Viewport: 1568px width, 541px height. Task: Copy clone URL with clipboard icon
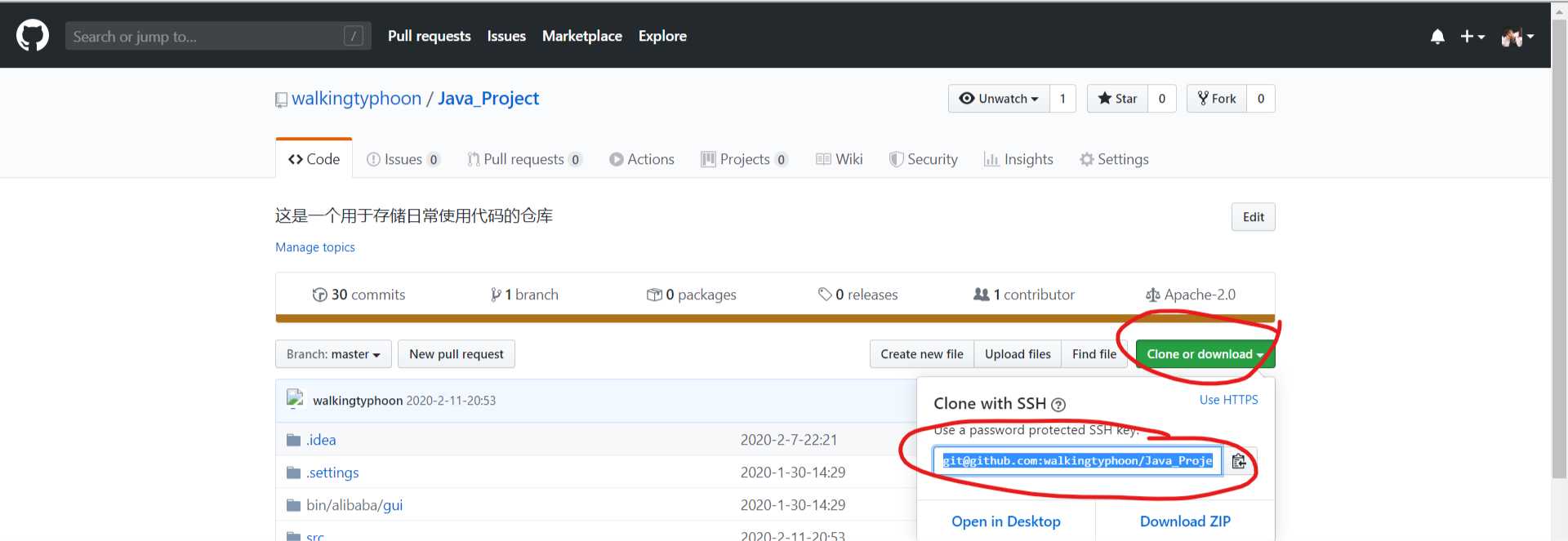point(1239,461)
